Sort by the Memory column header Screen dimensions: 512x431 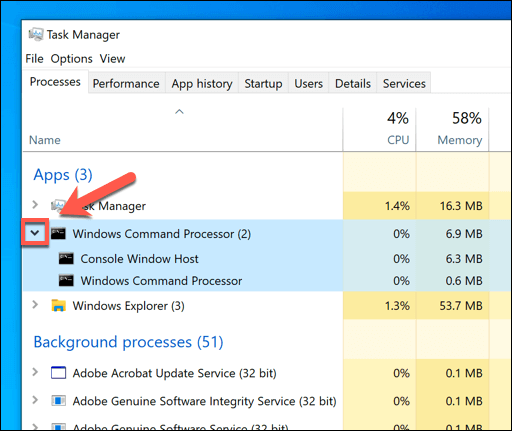(460, 140)
